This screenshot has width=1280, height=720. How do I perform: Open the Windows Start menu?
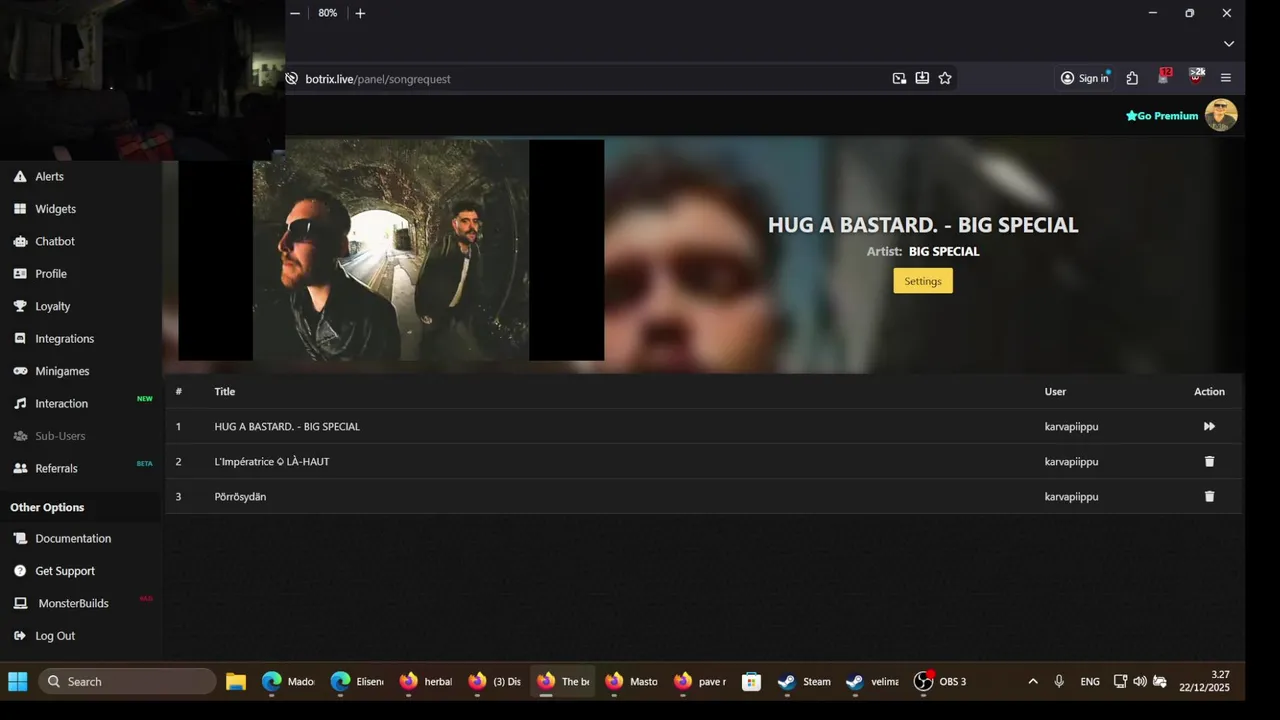coord(18,681)
